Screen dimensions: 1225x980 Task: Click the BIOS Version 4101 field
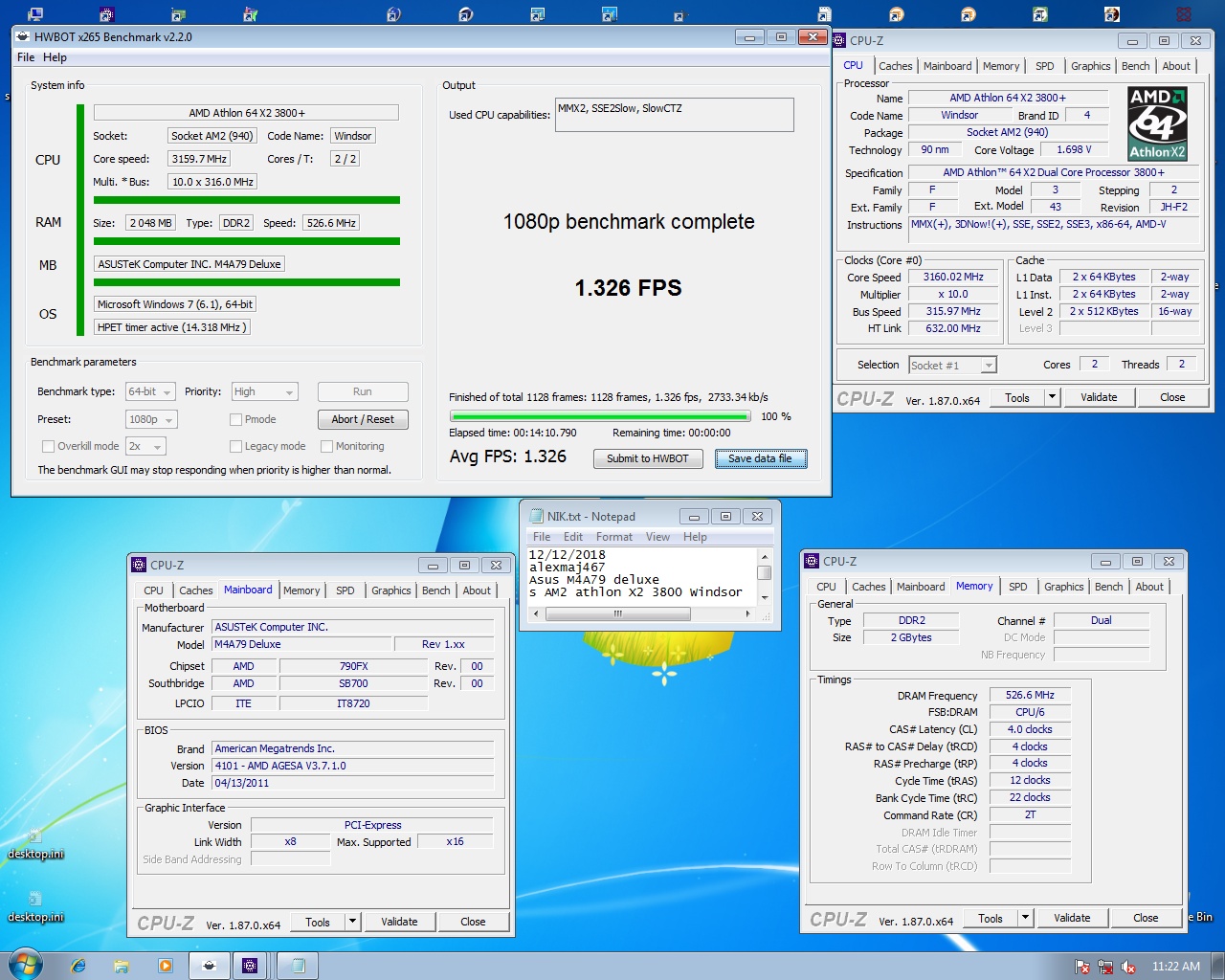[353, 766]
